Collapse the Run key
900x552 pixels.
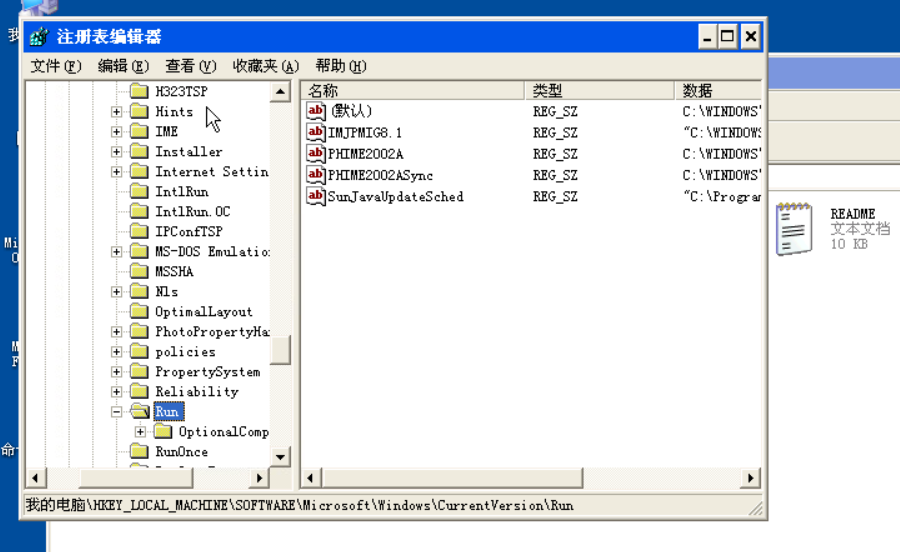click(117, 411)
